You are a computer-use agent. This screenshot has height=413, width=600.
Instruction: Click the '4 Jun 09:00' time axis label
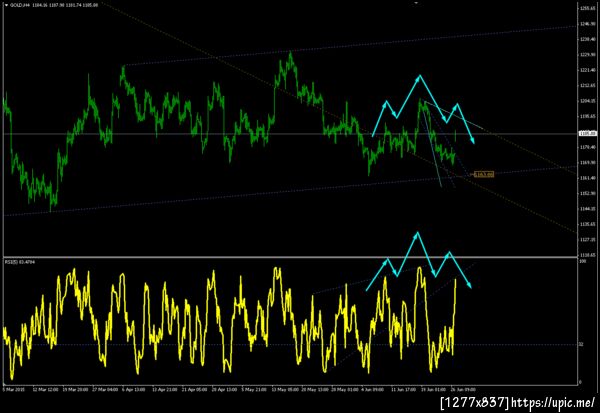tap(373, 389)
